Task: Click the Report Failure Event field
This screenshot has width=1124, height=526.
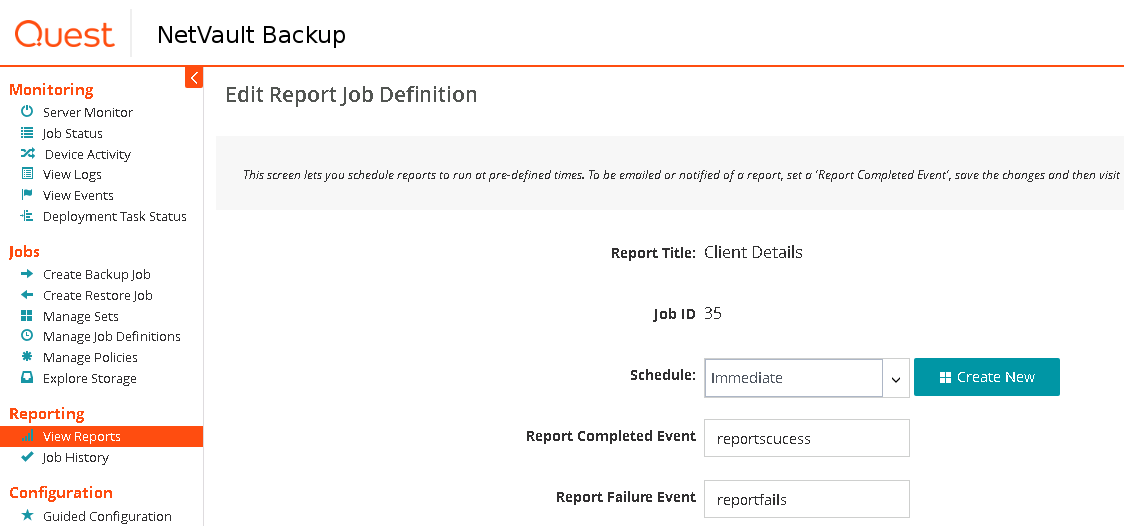Action: [x=806, y=499]
